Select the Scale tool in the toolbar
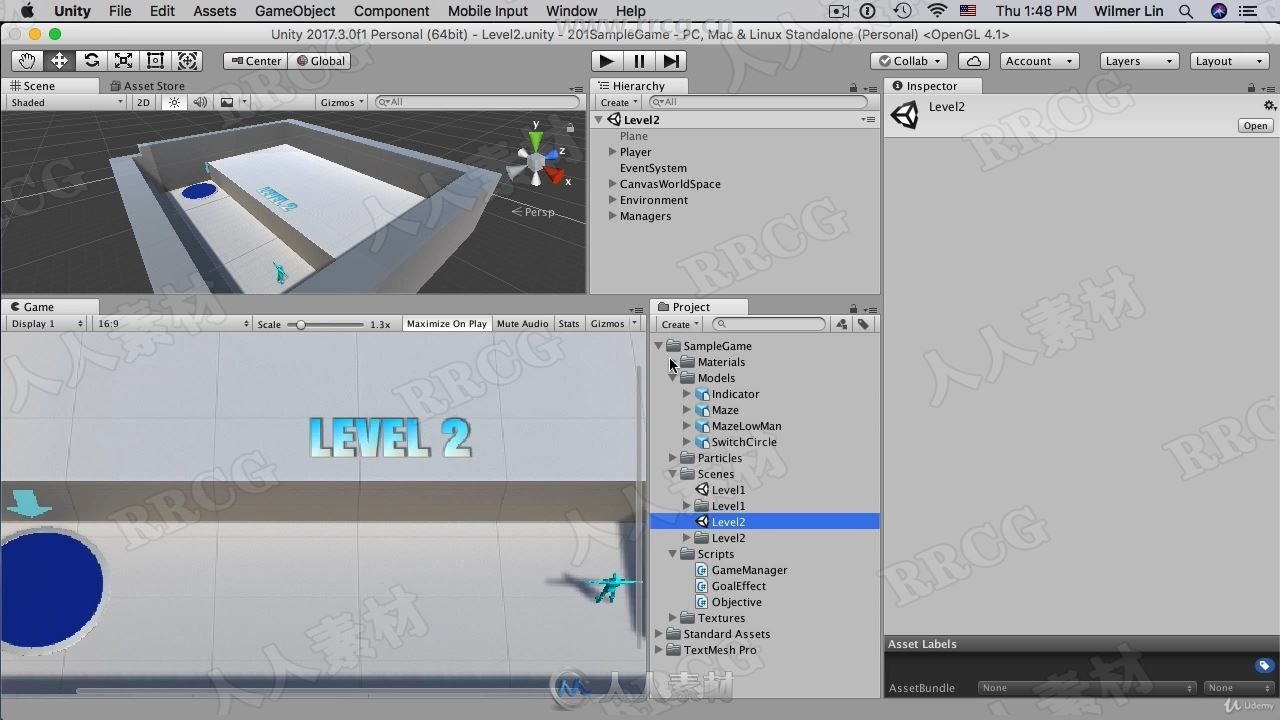Viewport: 1280px width, 720px height. tap(123, 61)
